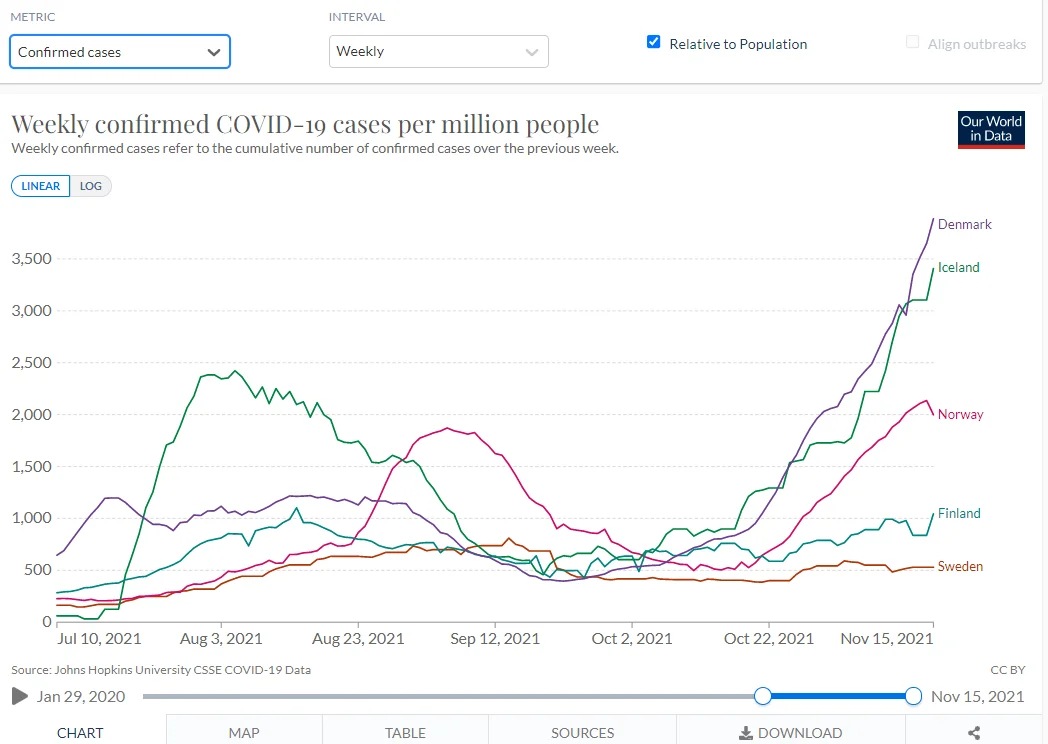Viewport: 1048px width, 744px height.
Task: Select the LINEAR scale option
Action: pyautogui.click(x=40, y=186)
